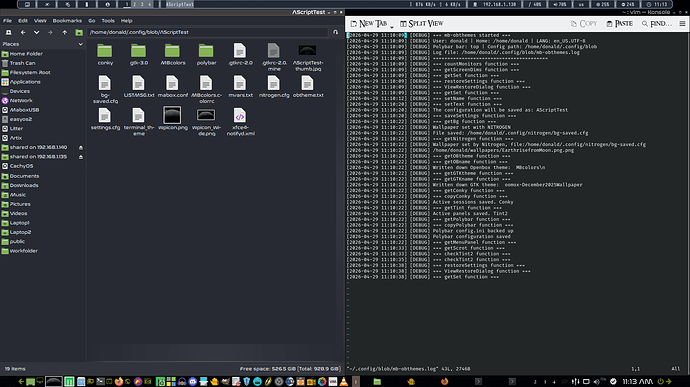Select the MBcolors folder
The image size is (690, 387).
tap(172, 55)
